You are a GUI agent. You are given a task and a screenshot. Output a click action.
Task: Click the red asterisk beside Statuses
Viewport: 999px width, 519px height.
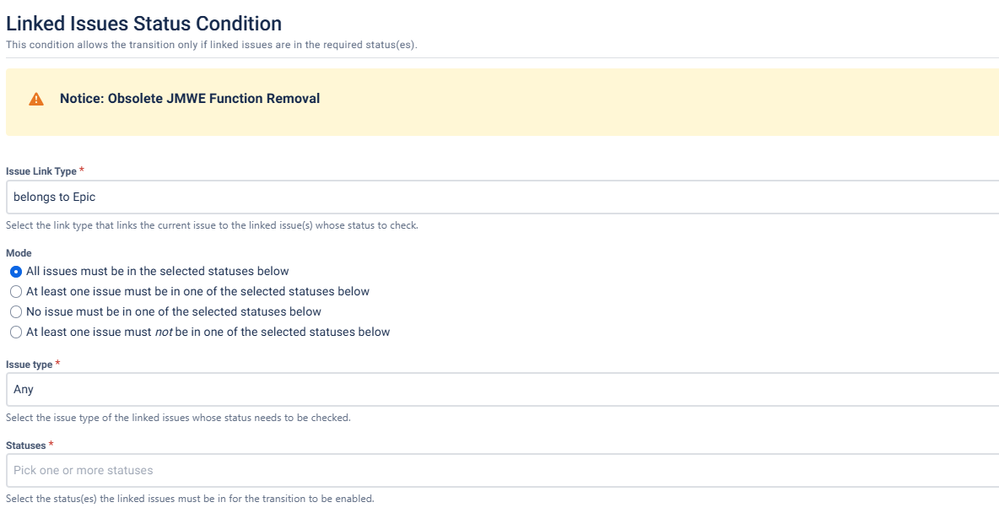click(x=51, y=445)
